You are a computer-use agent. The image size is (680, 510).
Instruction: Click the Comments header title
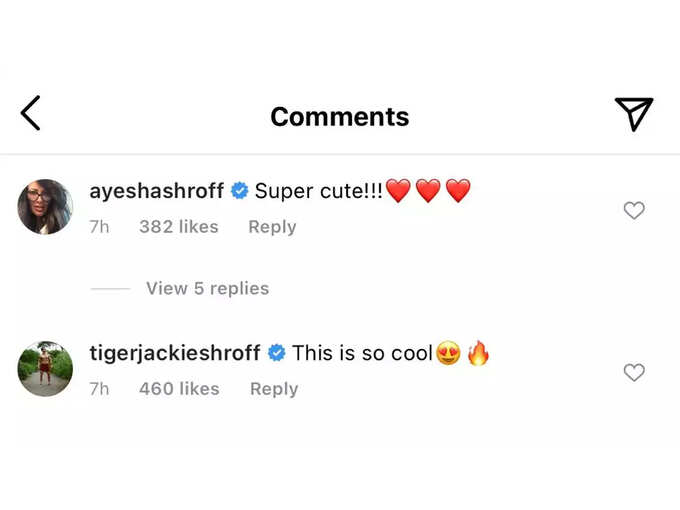coord(340,117)
